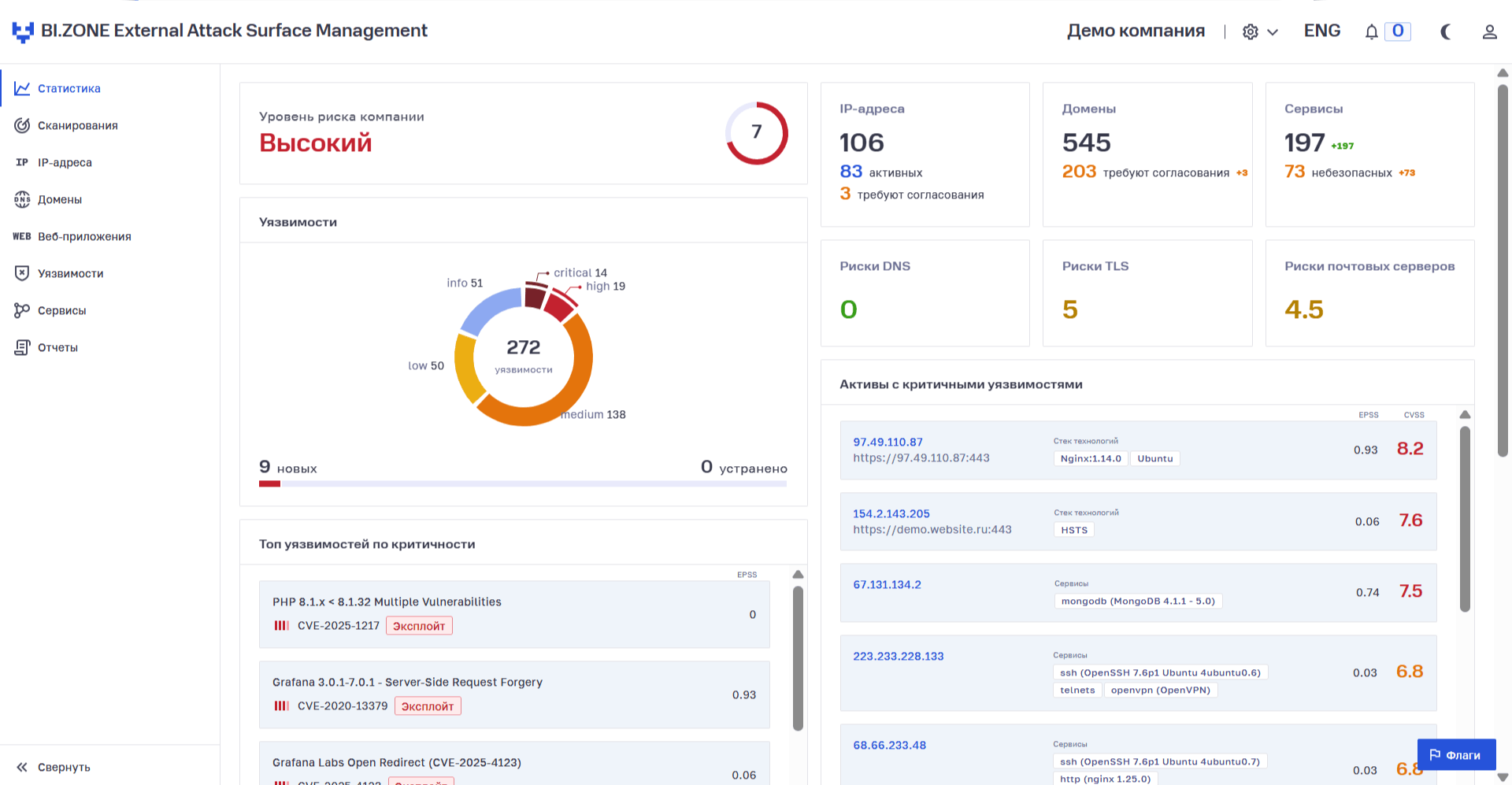The image size is (1512, 785).
Task: Open the Сканирования section icon
Action: pyautogui.click(x=23, y=125)
